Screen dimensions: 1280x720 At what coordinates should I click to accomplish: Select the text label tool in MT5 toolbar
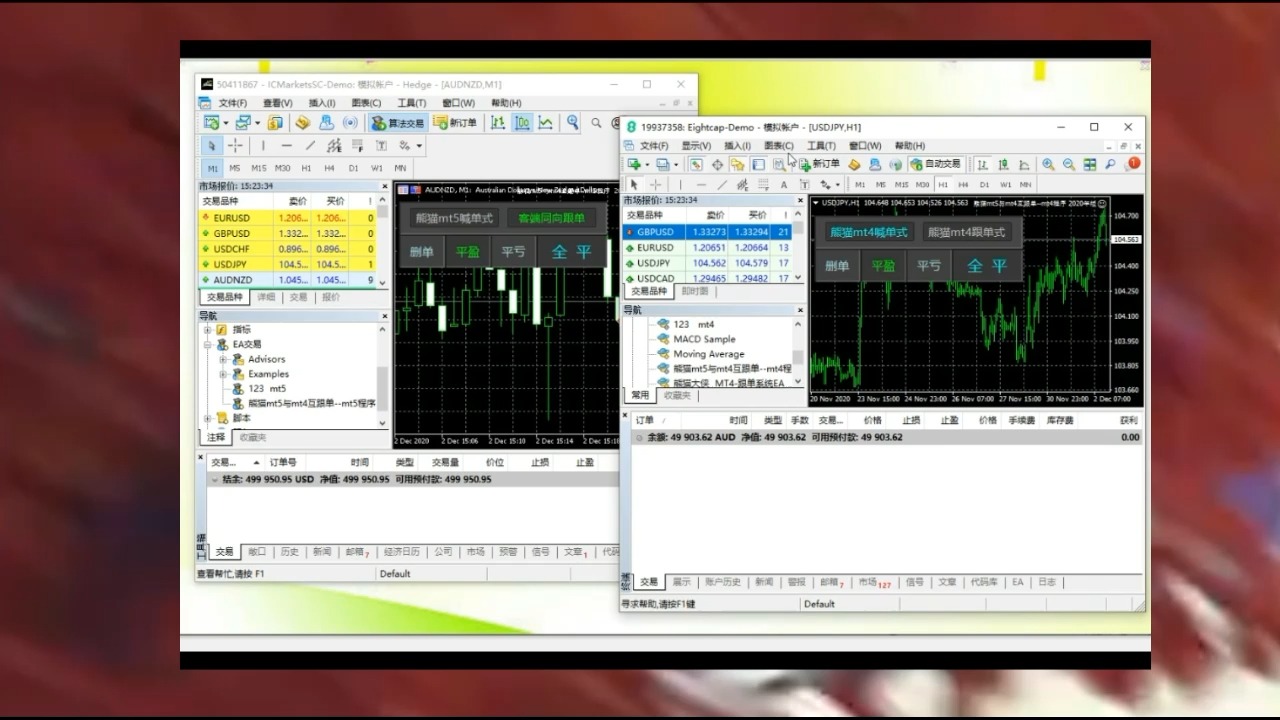tap(380, 146)
